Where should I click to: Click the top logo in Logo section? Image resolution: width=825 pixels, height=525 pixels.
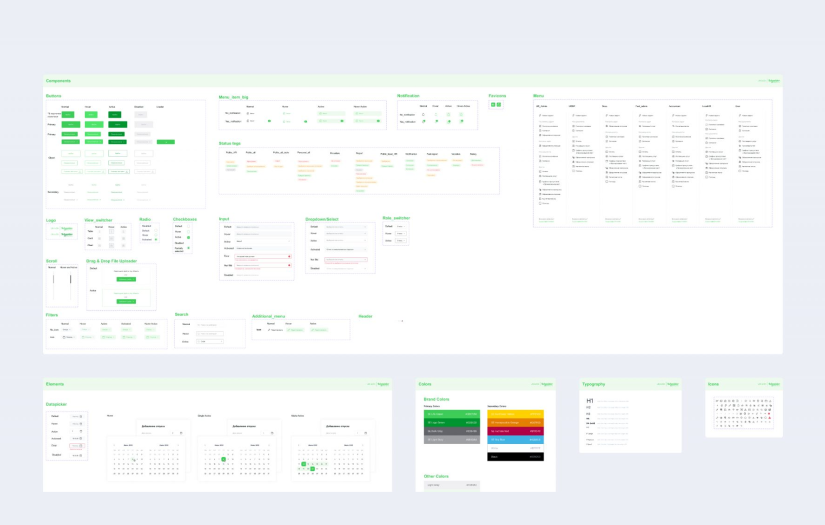(x=62, y=228)
